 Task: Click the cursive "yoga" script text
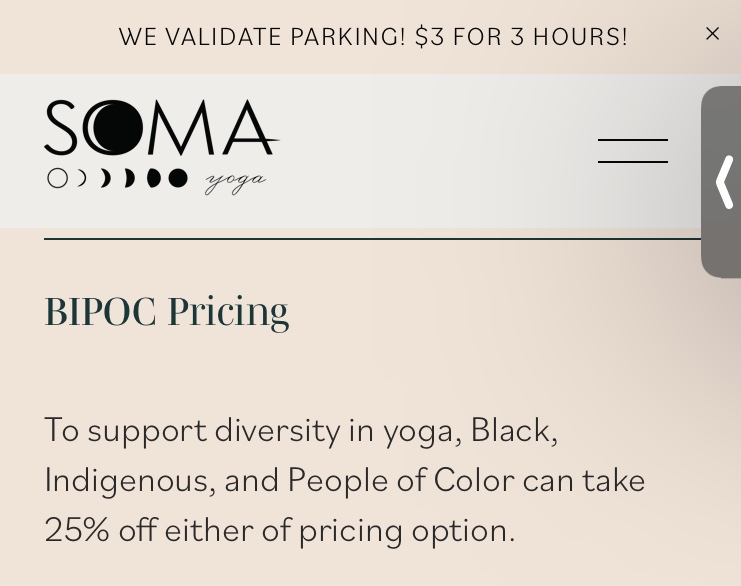click(235, 180)
